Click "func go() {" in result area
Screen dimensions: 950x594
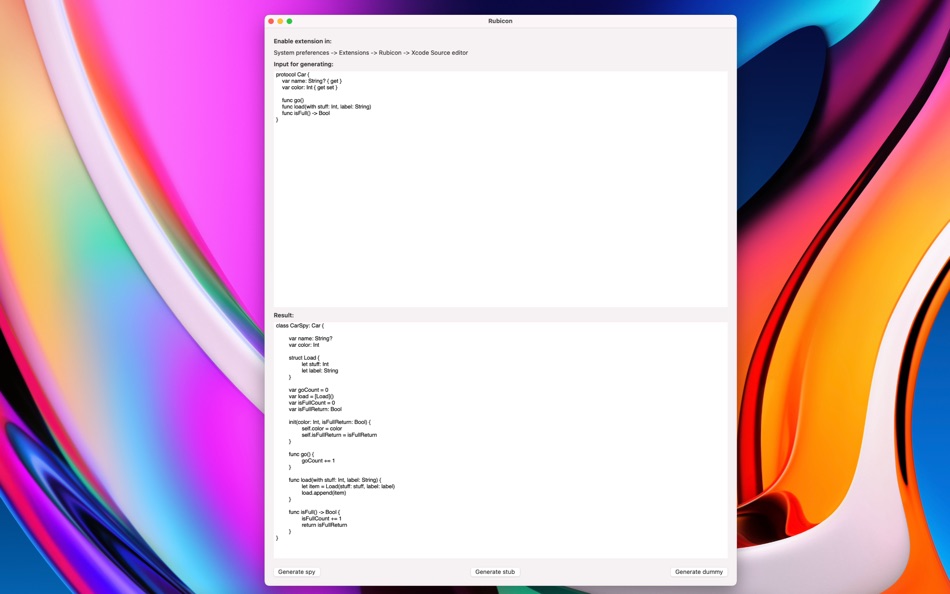[x=302, y=454]
